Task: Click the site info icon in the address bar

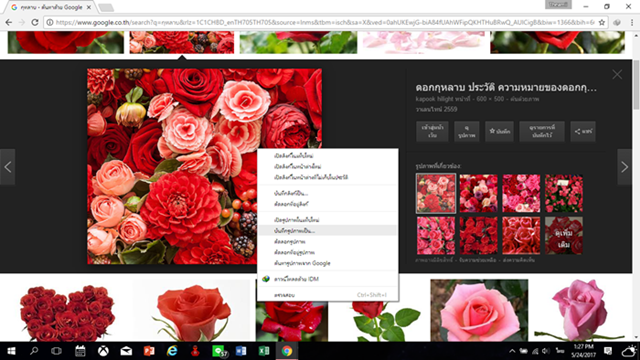Action: 49,22
